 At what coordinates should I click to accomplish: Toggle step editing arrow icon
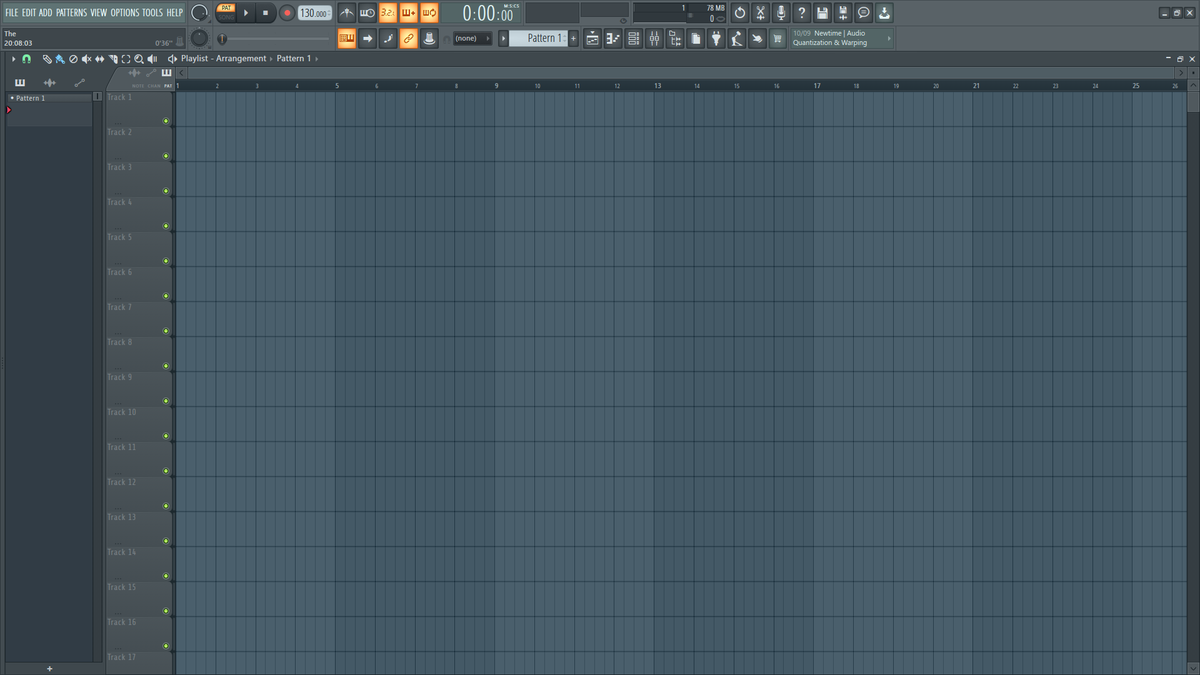[367, 38]
